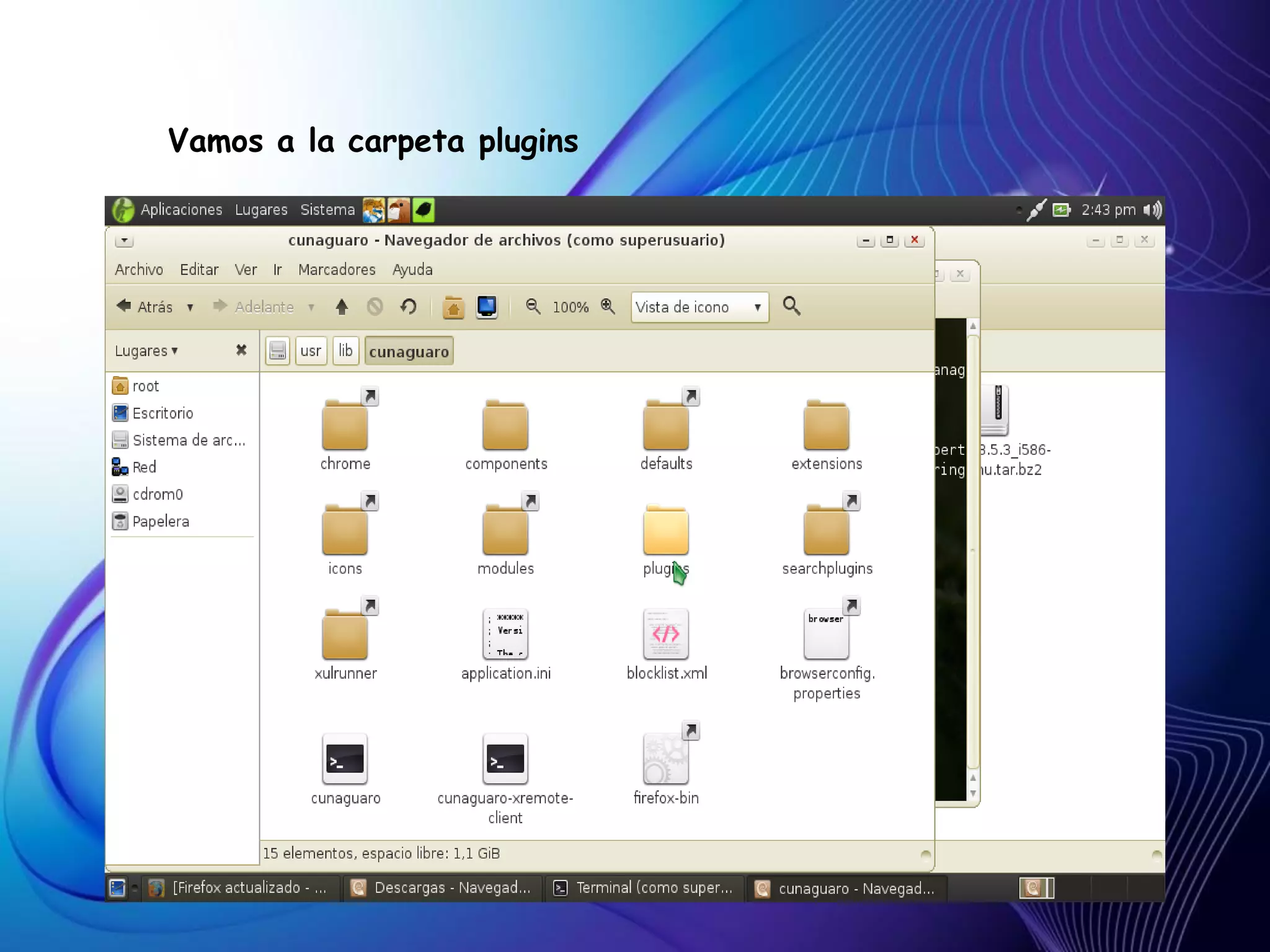Open the Aplicaciones panel menu
The image size is (1270, 952).
181,210
